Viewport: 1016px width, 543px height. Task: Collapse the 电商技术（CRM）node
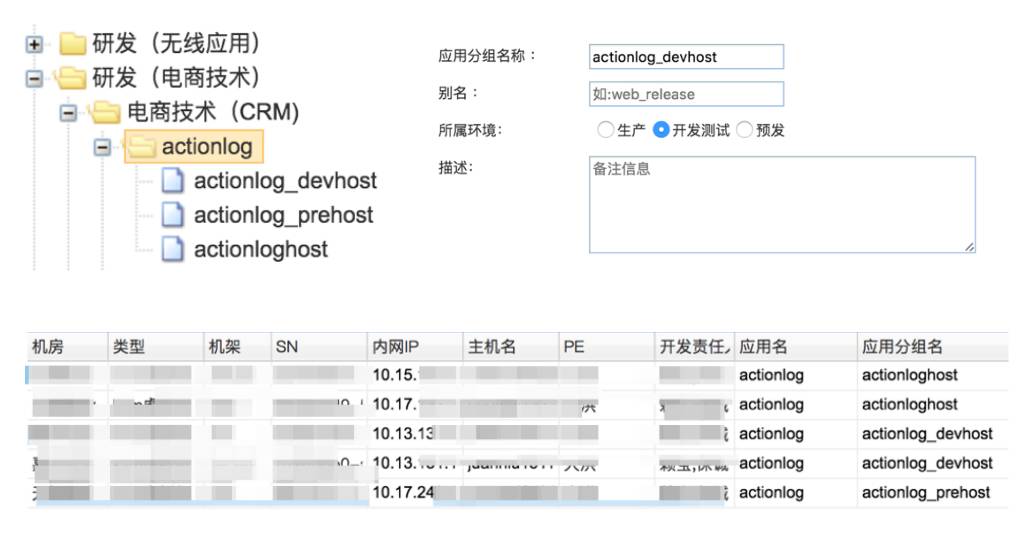(68, 113)
